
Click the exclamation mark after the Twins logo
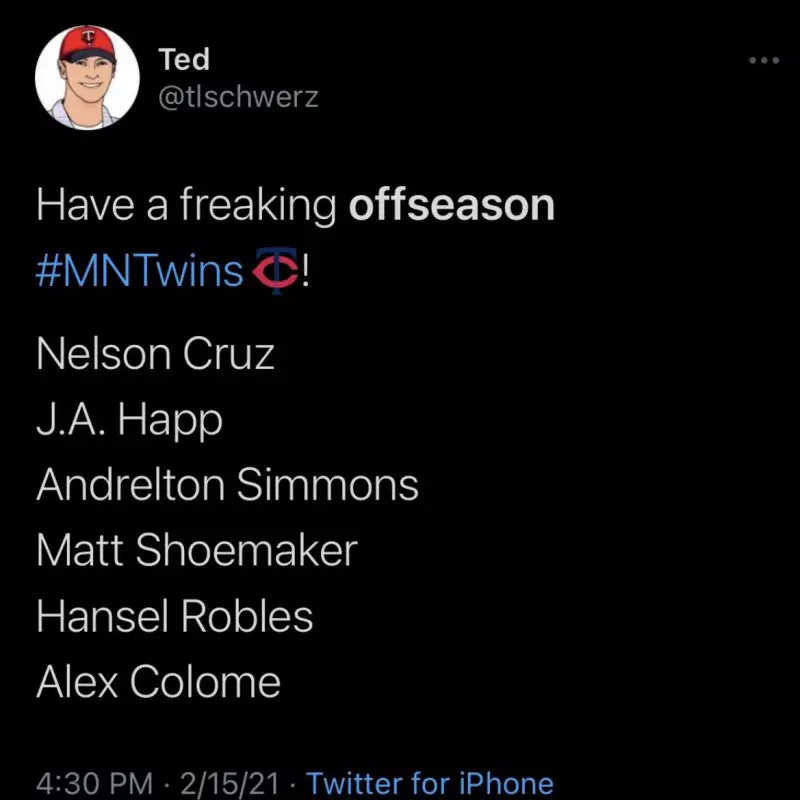(x=305, y=270)
